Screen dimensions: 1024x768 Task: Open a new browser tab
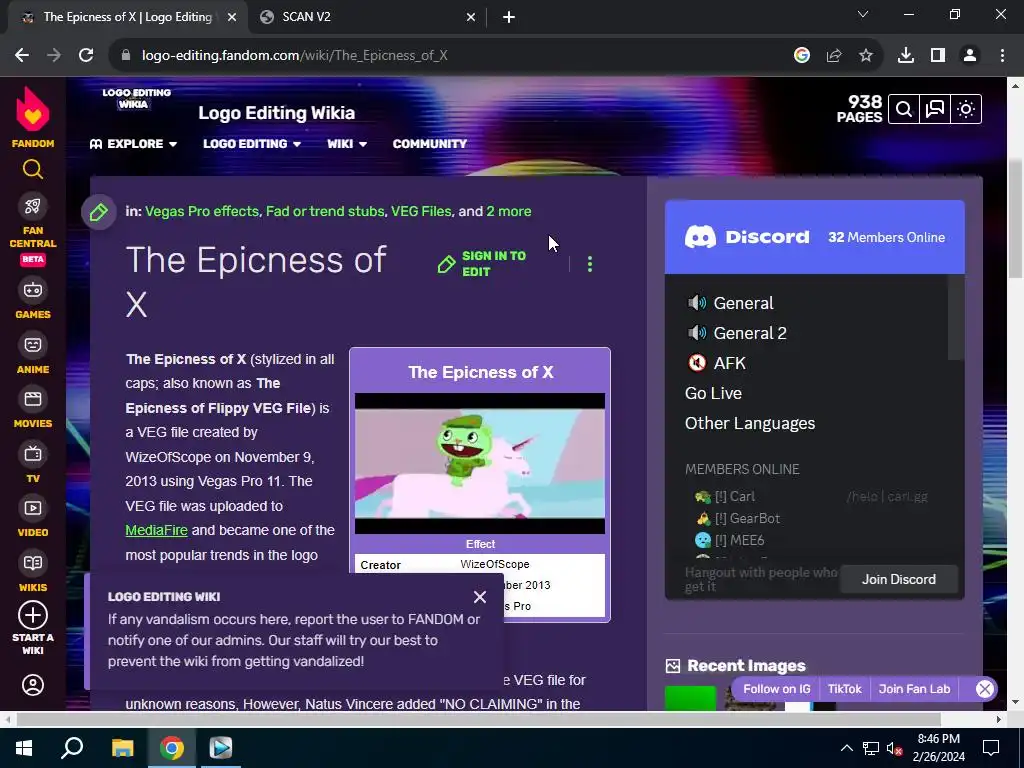click(509, 18)
